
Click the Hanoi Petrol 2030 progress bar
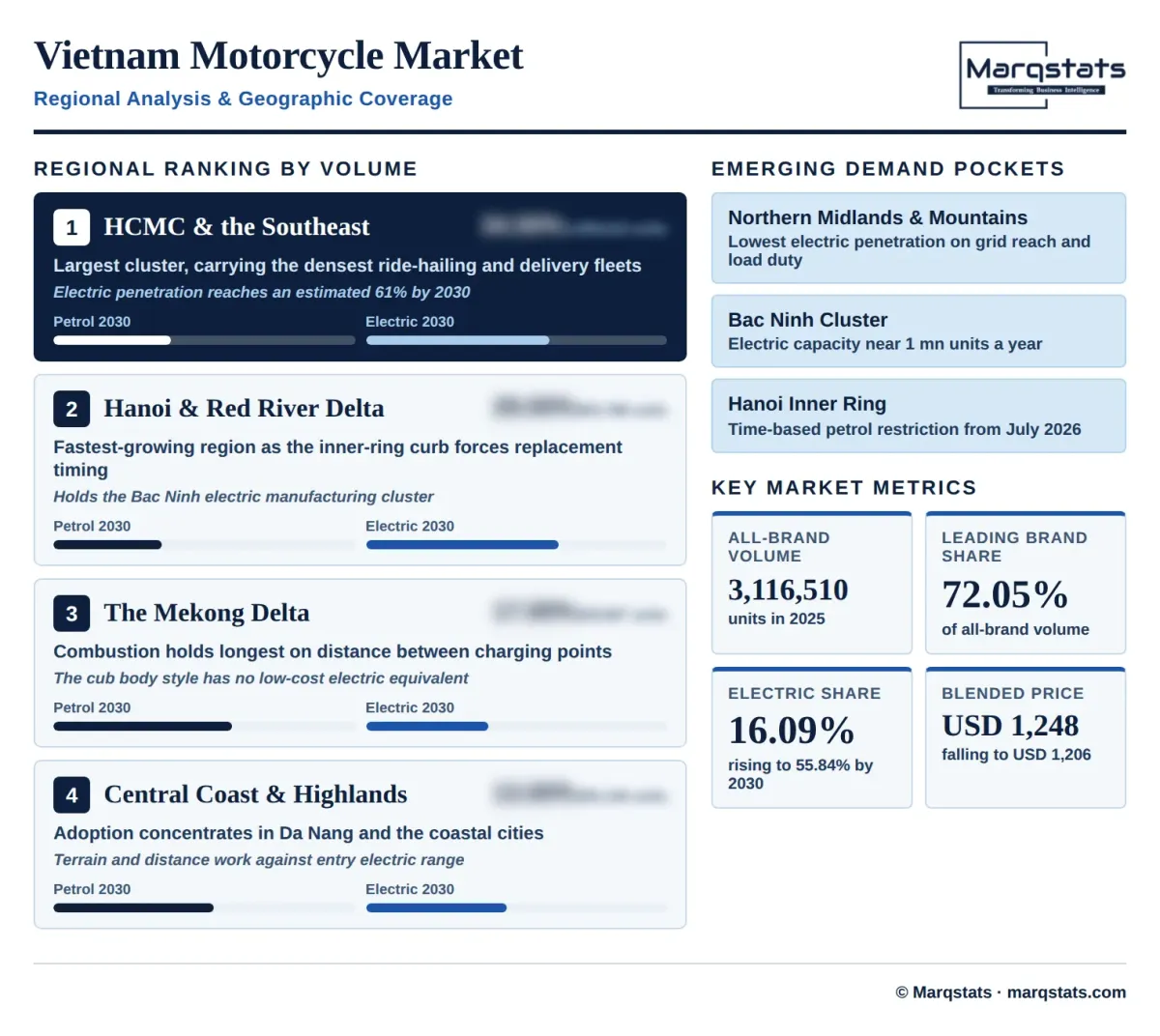tap(204, 545)
